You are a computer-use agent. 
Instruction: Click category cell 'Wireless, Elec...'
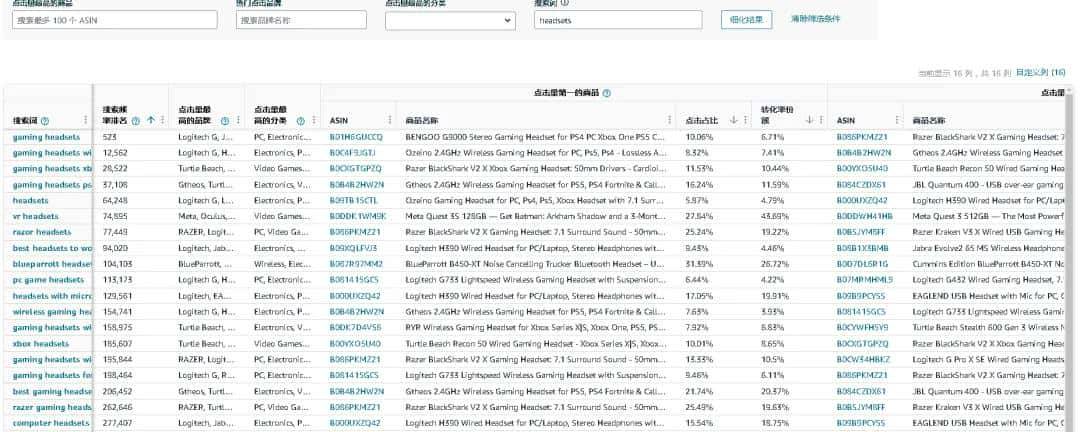click(282, 264)
